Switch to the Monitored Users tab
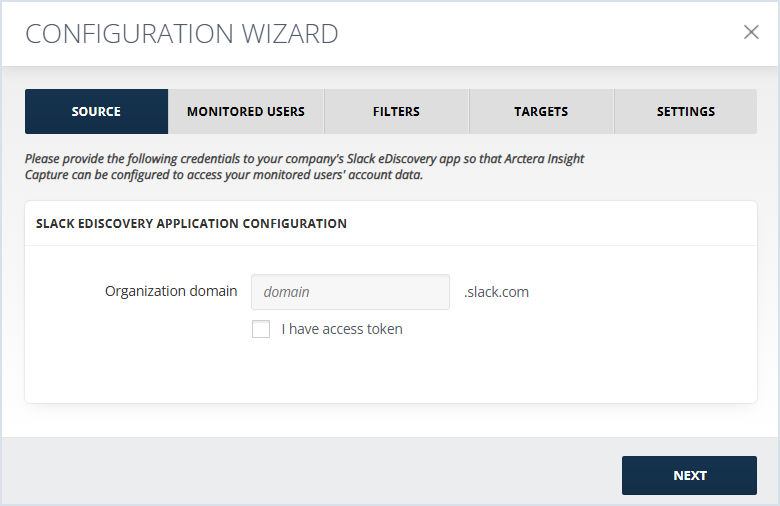The height and width of the screenshot is (506, 780). (246, 111)
